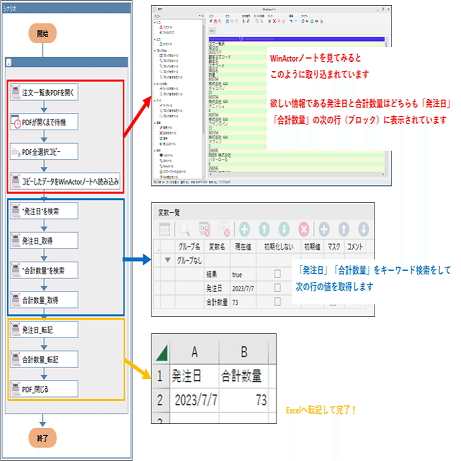Select the blue highlighted header row in WinActorノート
This screenshot has width=461, height=461.
pyautogui.click(x=296, y=39)
